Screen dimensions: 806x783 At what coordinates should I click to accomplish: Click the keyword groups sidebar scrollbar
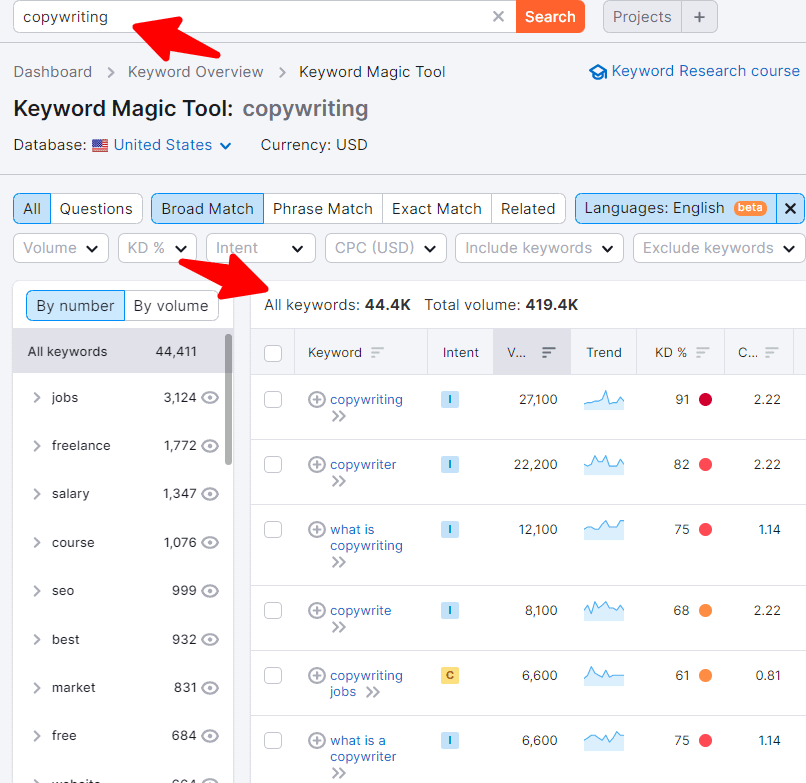(228, 399)
